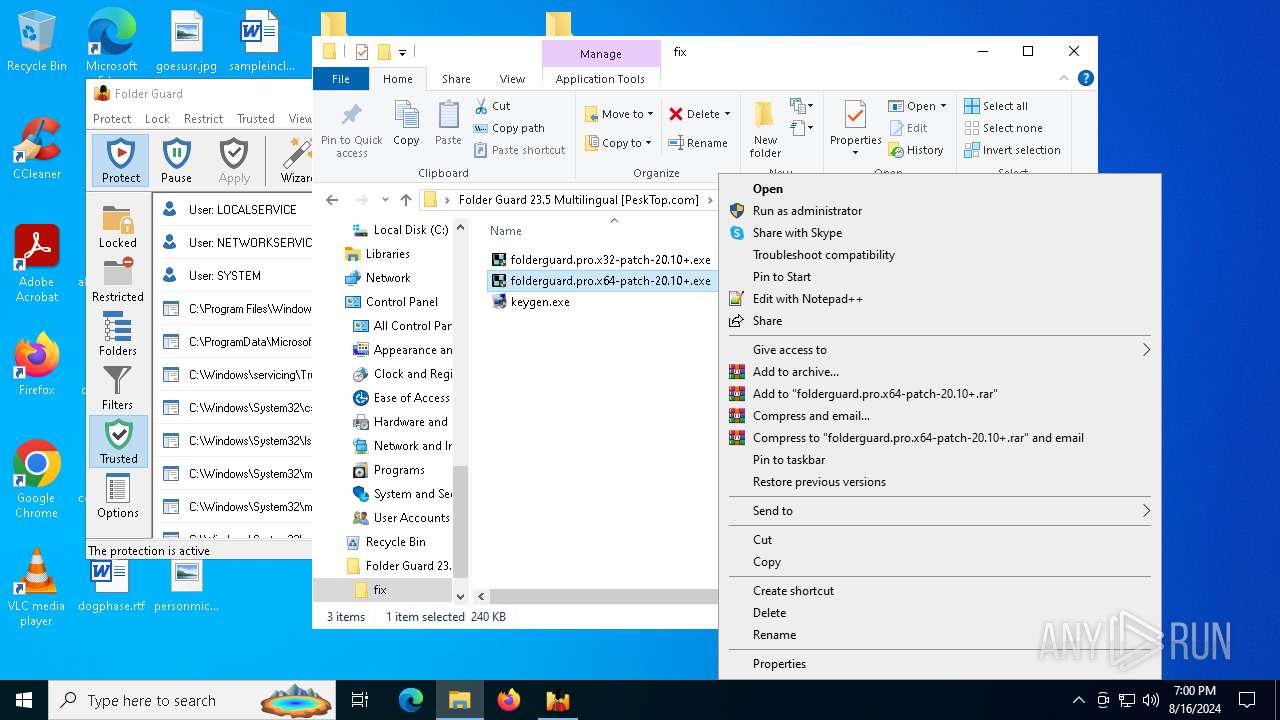Click the Apply shield icon in Folder Guard

point(234,160)
